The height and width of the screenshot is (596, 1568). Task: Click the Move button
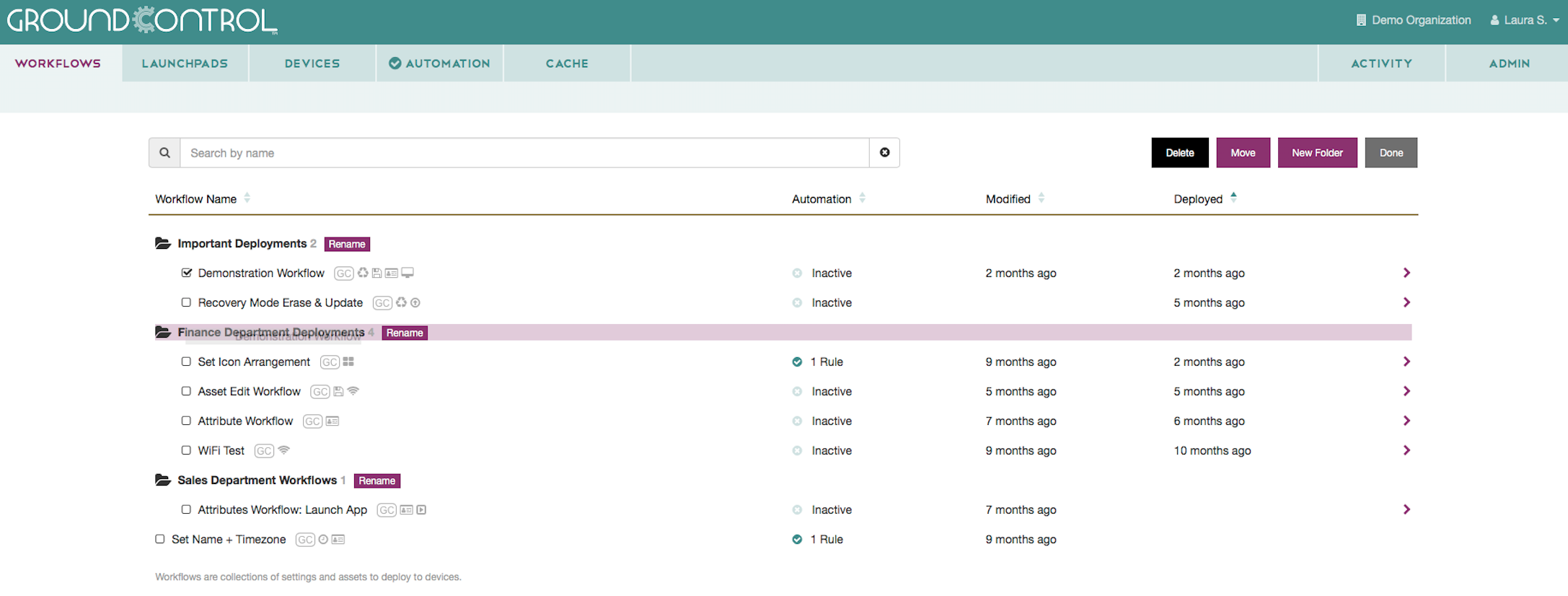click(x=1243, y=152)
